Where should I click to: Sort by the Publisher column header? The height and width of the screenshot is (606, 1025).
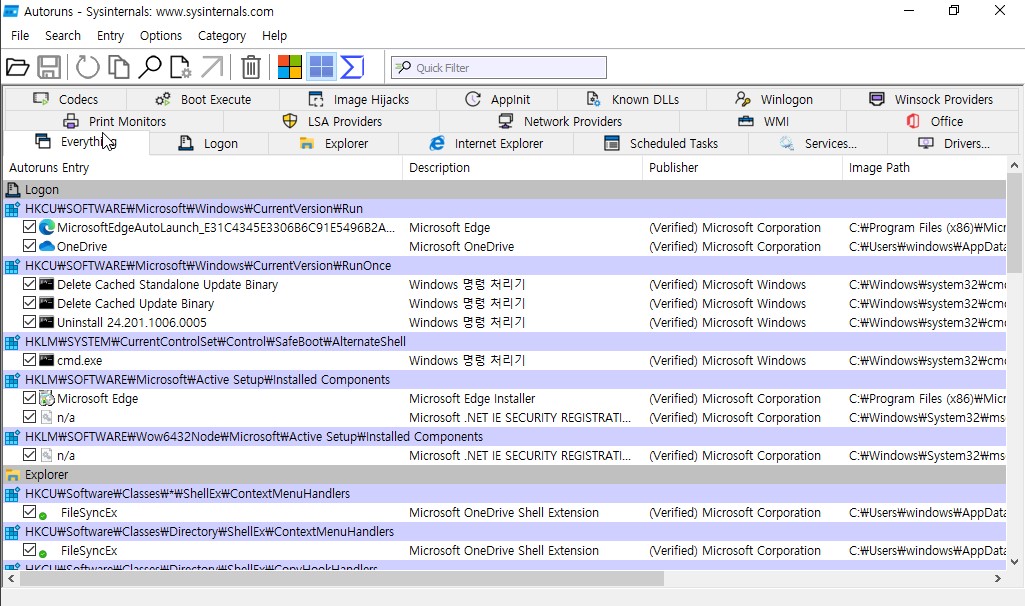click(743, 168)
